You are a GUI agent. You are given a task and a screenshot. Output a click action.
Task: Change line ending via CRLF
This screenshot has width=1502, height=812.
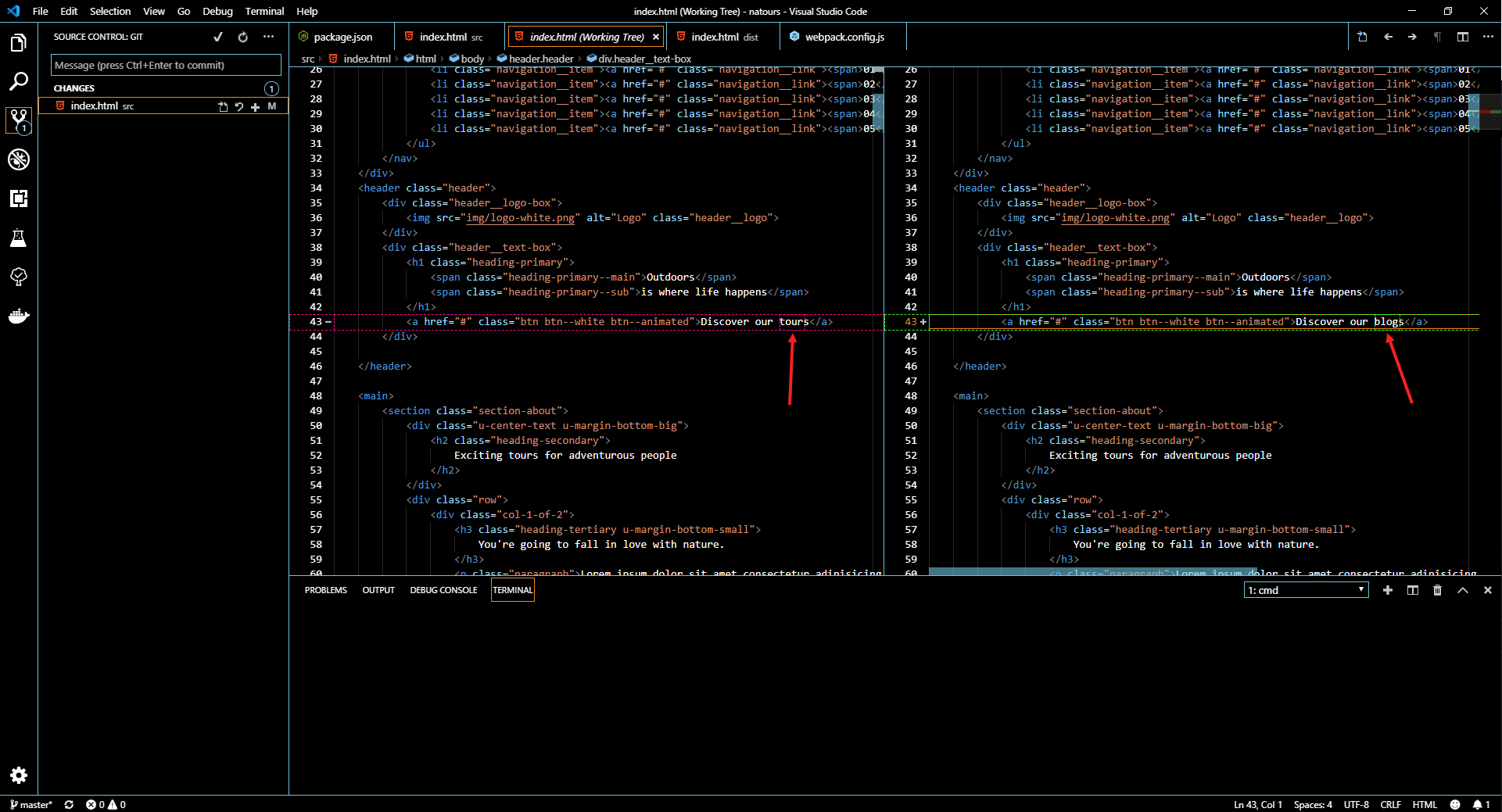point(1390,804)
